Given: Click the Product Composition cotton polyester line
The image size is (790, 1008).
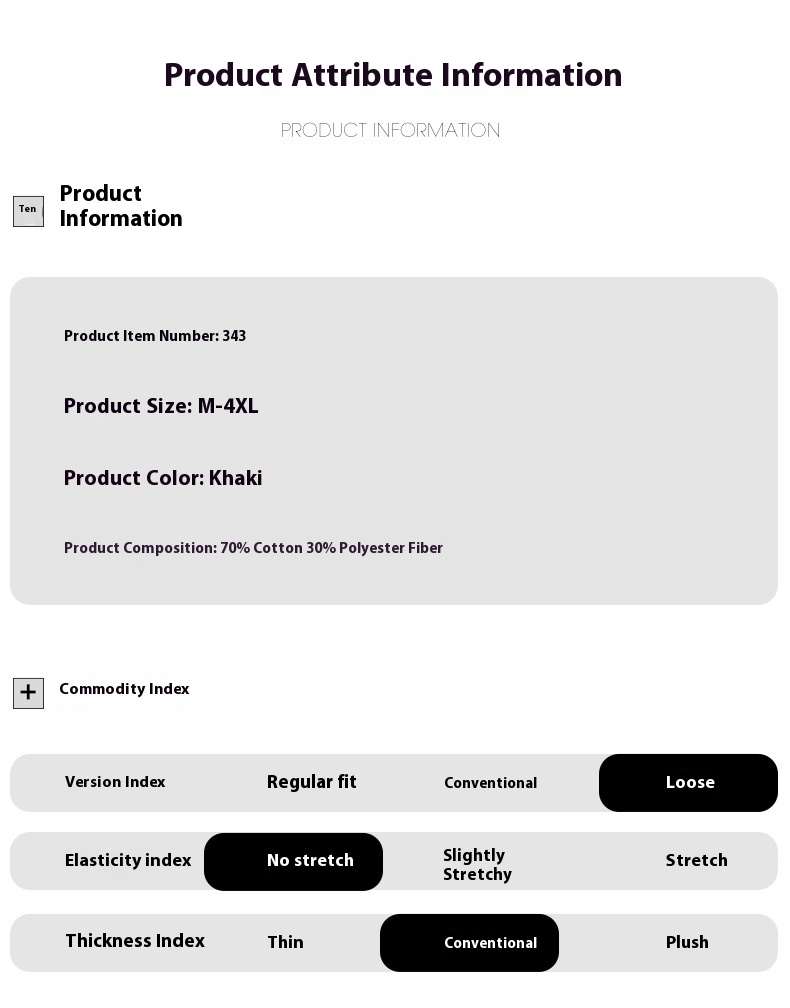Looking at the screenshot, I should pos(253,549).
